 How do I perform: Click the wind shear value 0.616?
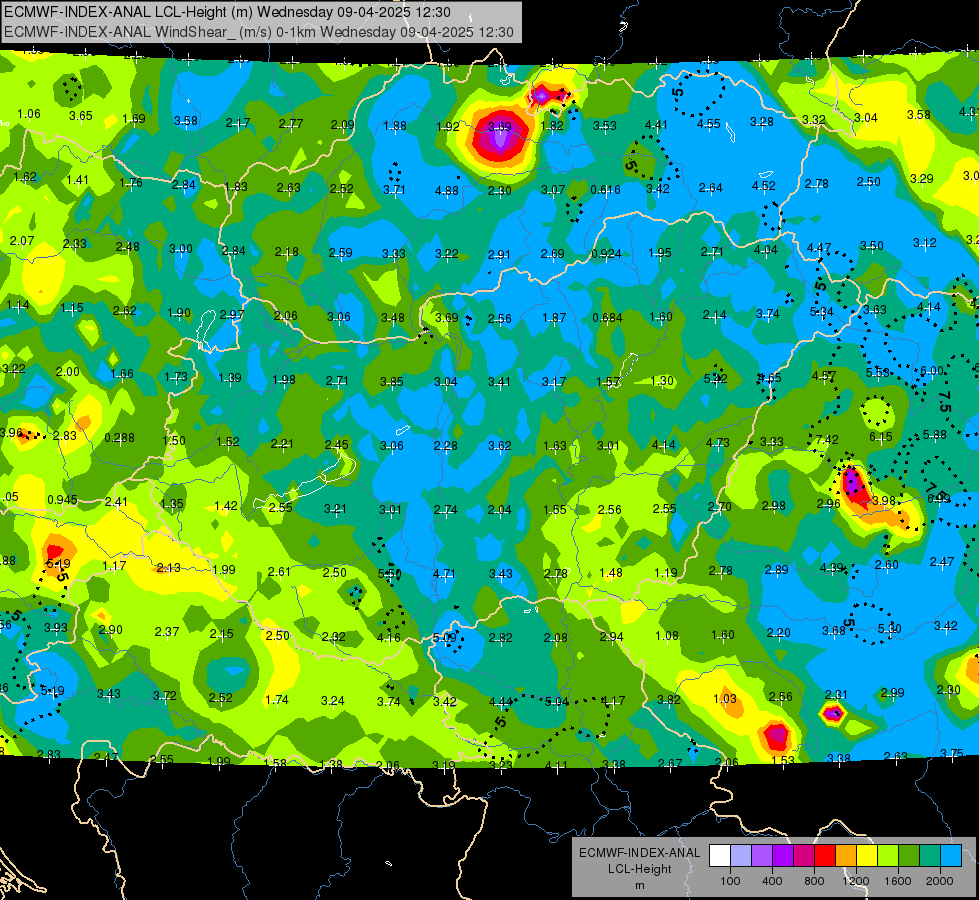(x=606, y=190)
